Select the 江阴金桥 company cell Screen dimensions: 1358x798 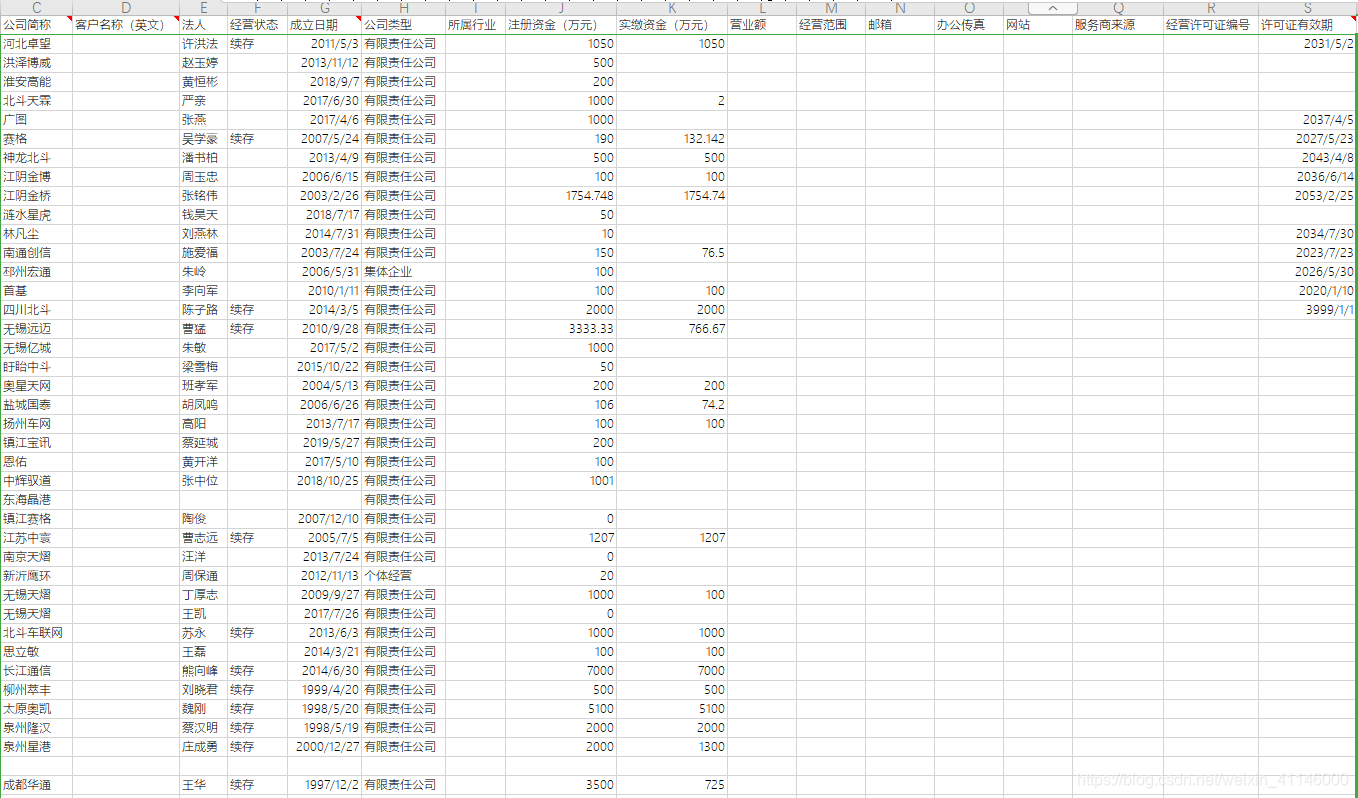pyautogui.click(x=36, y=195)
